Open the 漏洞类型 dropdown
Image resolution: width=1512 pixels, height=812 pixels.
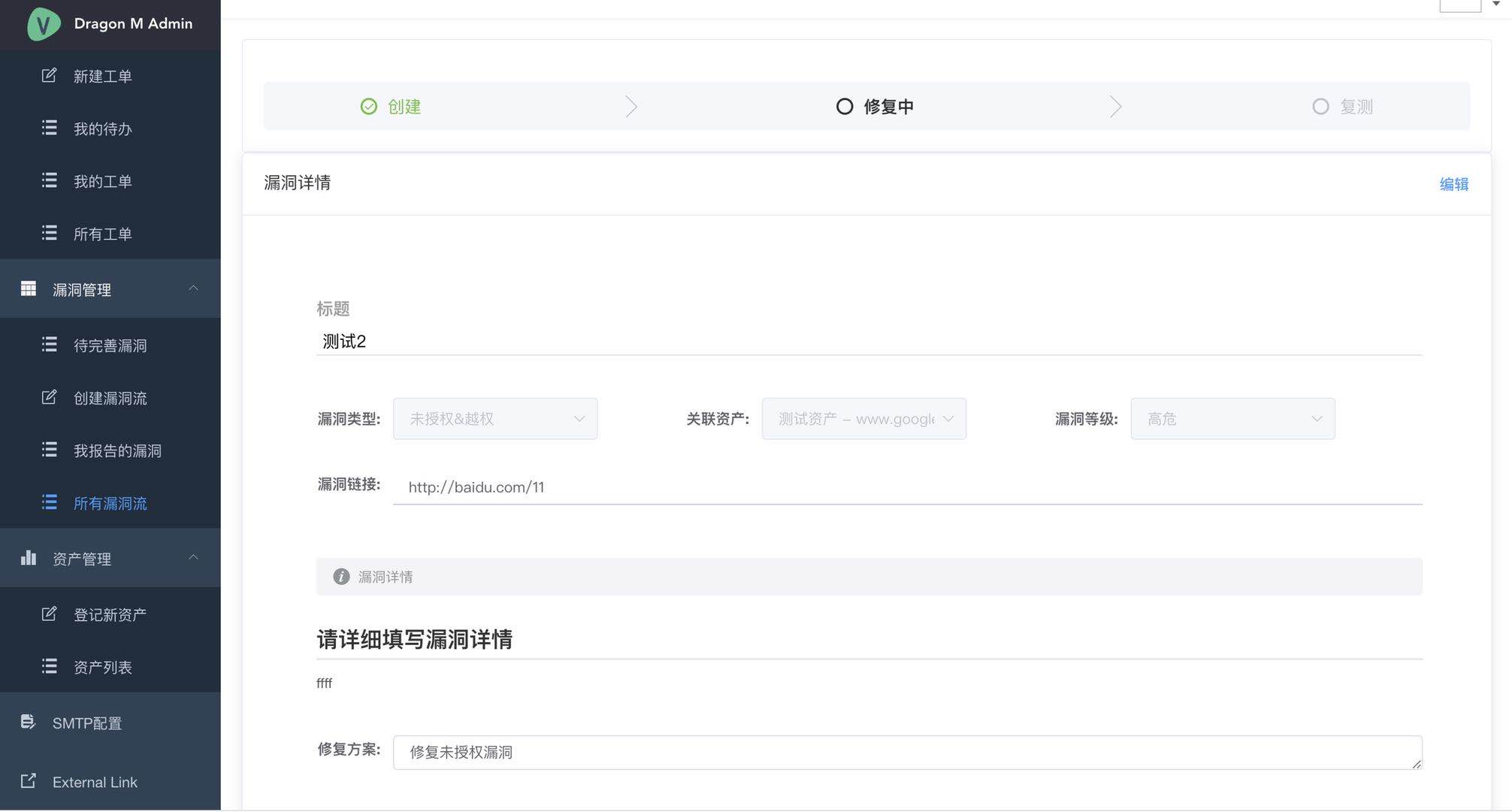495,419
